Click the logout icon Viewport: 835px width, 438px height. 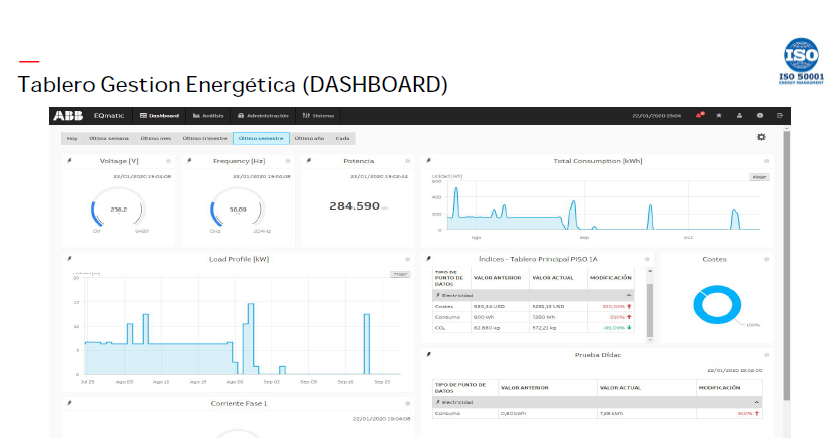[x=780, y=115]
